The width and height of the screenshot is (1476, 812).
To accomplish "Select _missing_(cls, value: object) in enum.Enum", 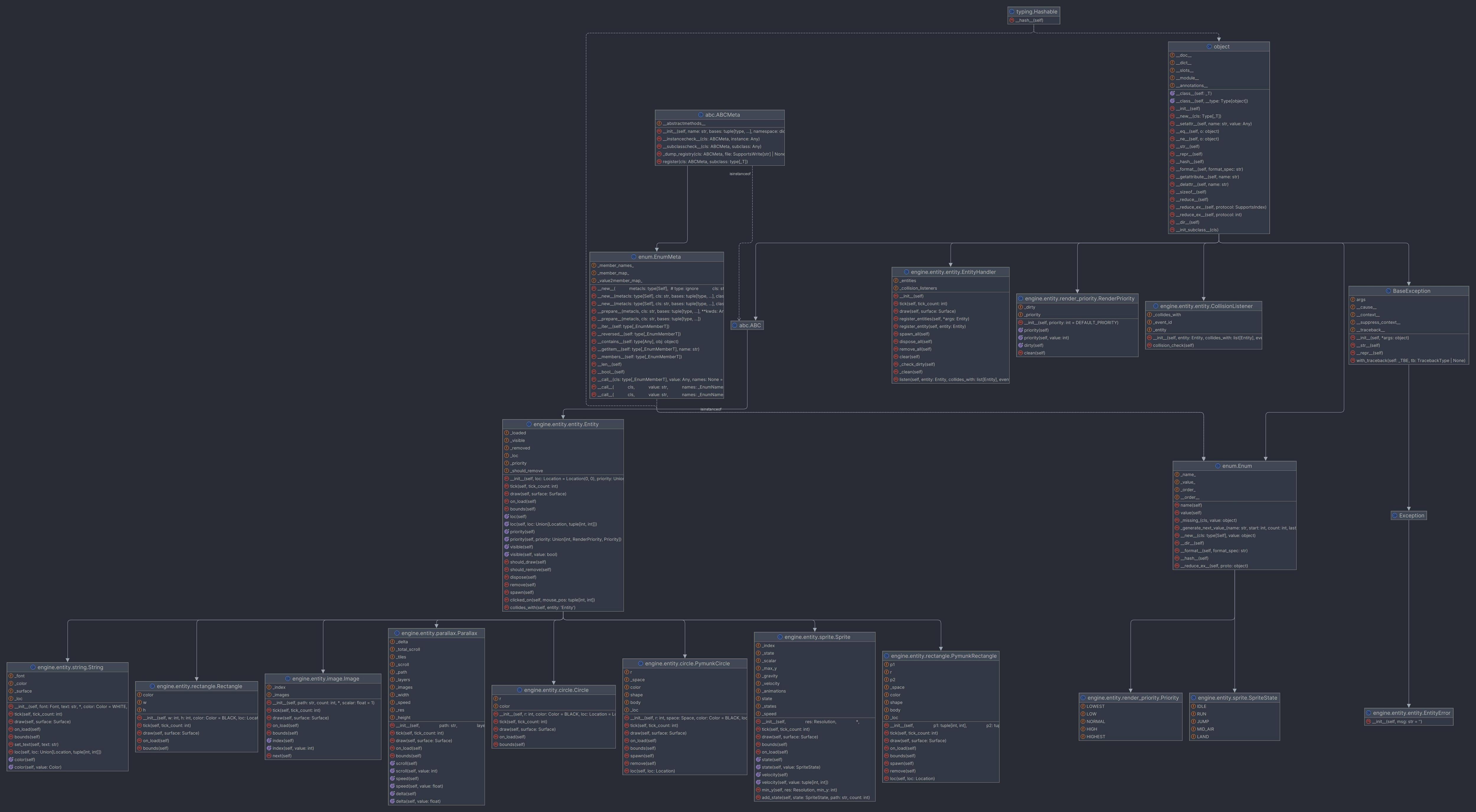I will tap(1209, 520).
